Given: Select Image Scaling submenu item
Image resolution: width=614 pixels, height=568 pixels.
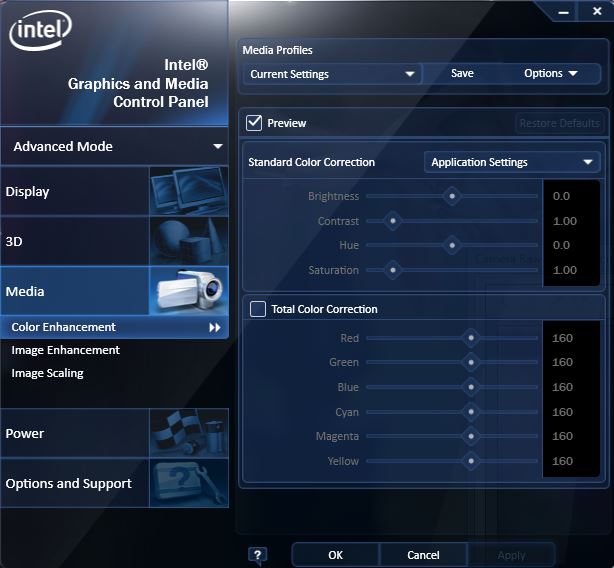Looking at the screenshot, I should pos(47,373).
